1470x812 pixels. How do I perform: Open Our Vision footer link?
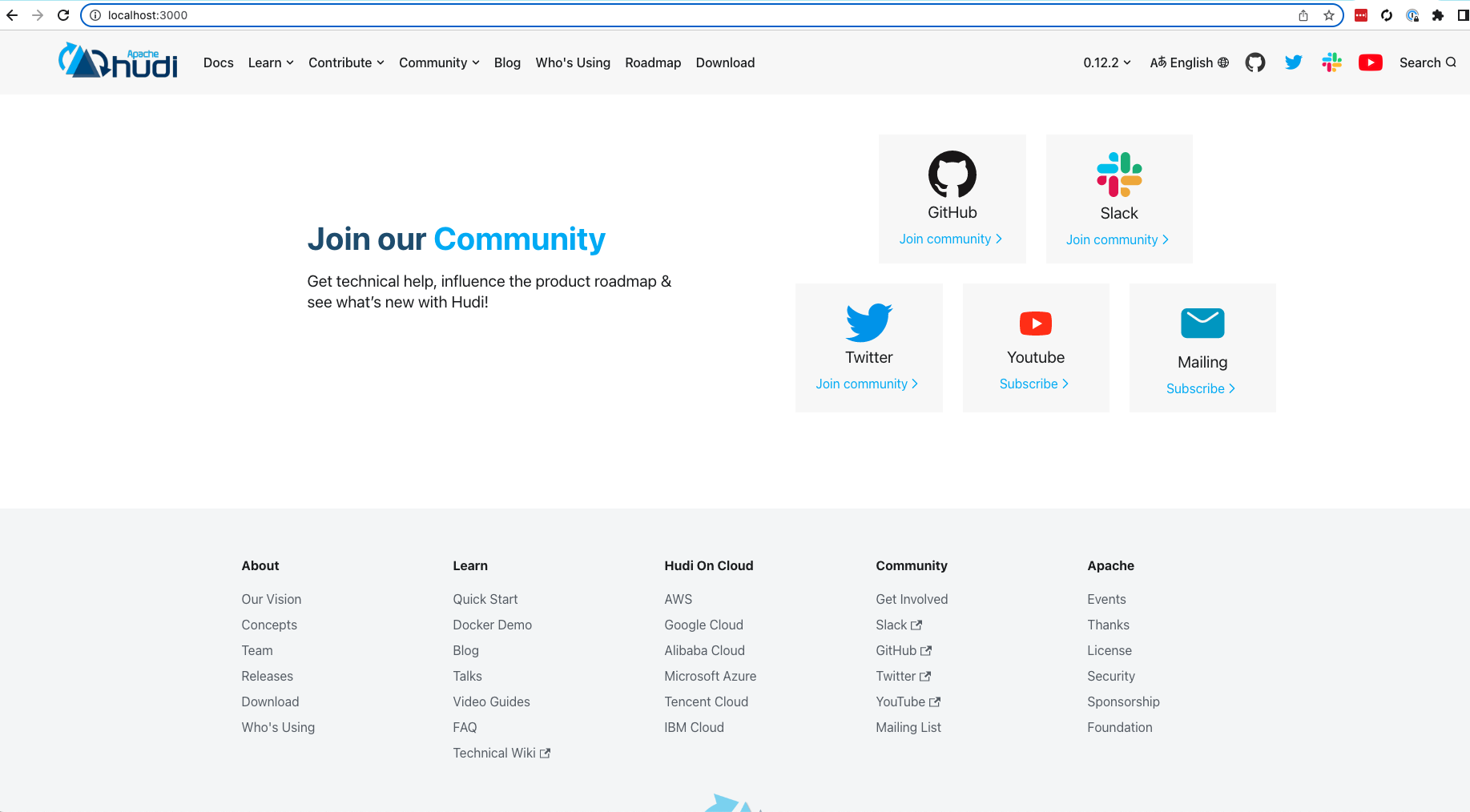click(272, 599)
